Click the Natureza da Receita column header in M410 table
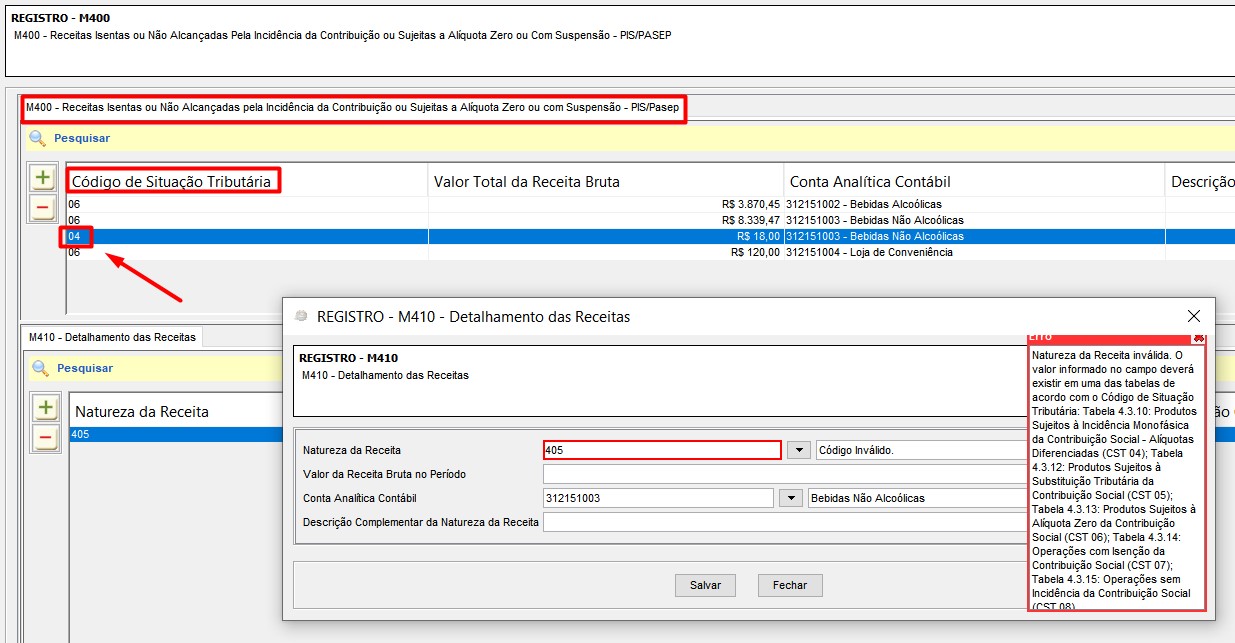Screen dimensions: 1235x643 [x=175, y=411]
